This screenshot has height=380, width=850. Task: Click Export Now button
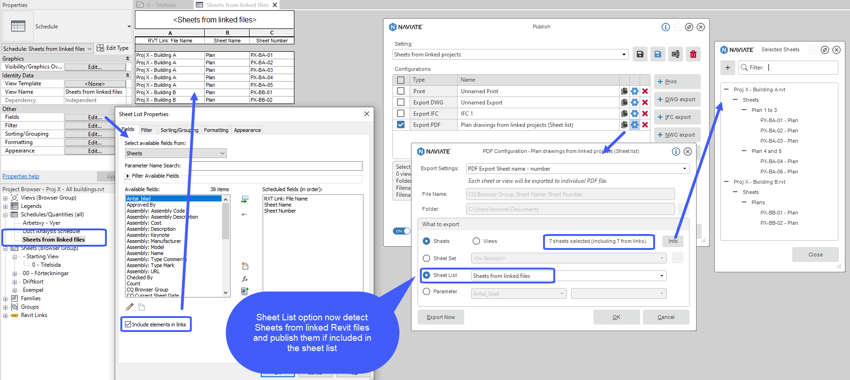coord(441,317)
